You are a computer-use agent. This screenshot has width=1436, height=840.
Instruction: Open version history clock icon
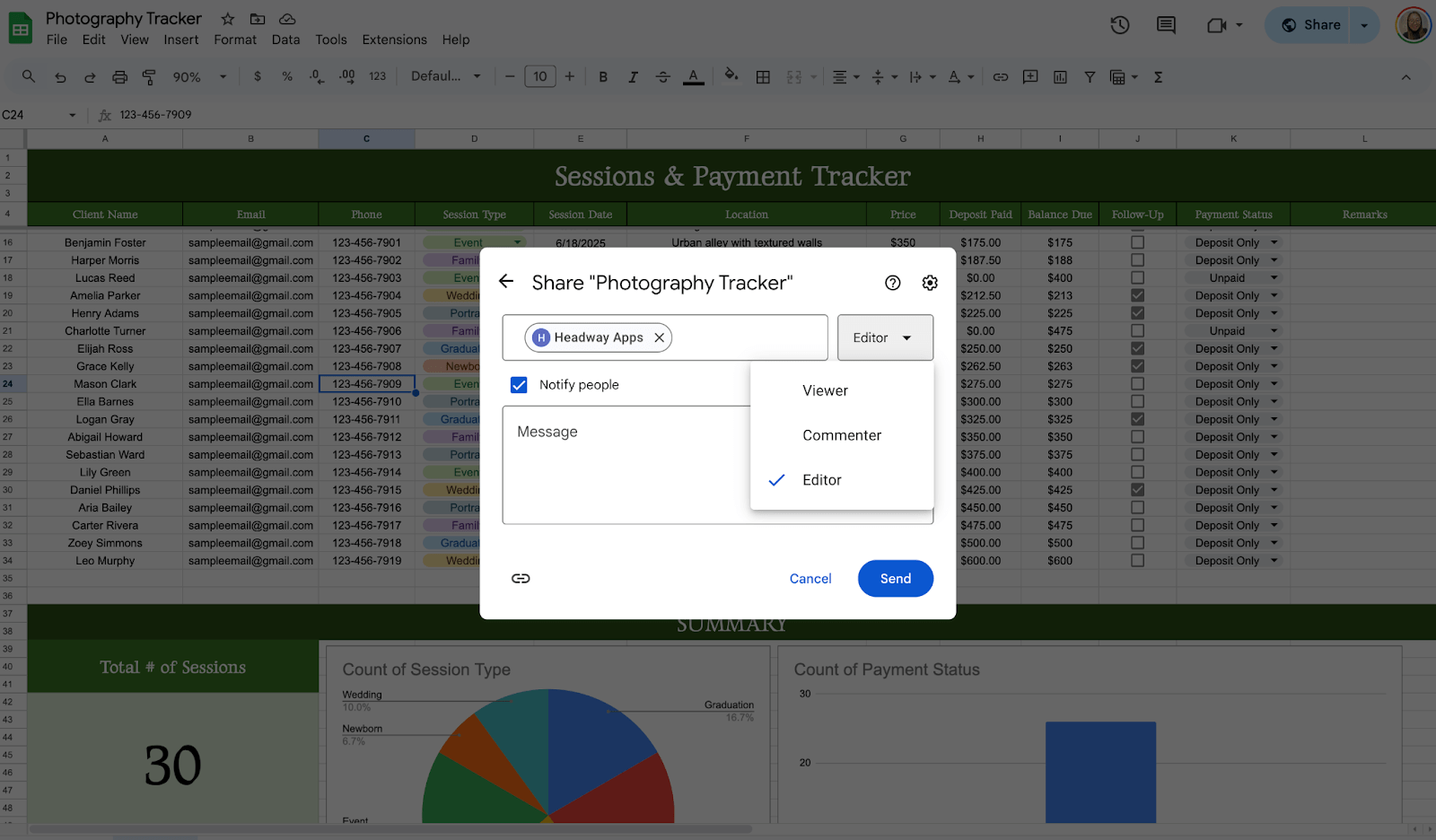point(1119,25)
